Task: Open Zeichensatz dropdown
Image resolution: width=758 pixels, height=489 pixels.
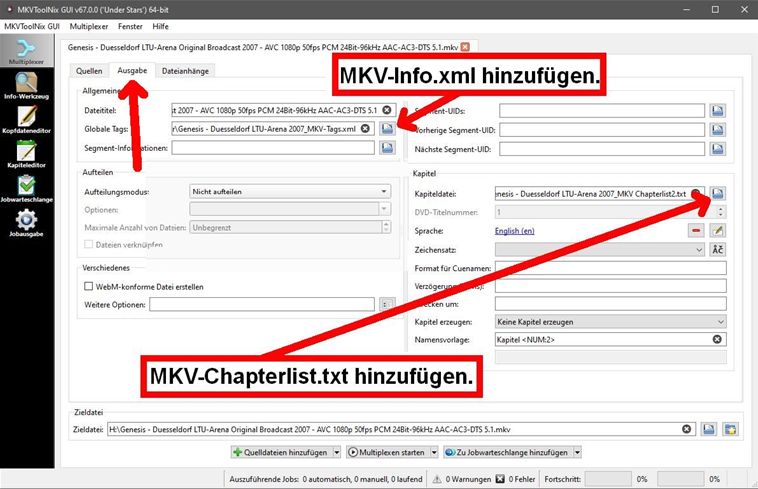Action: [x=600, y=249]
